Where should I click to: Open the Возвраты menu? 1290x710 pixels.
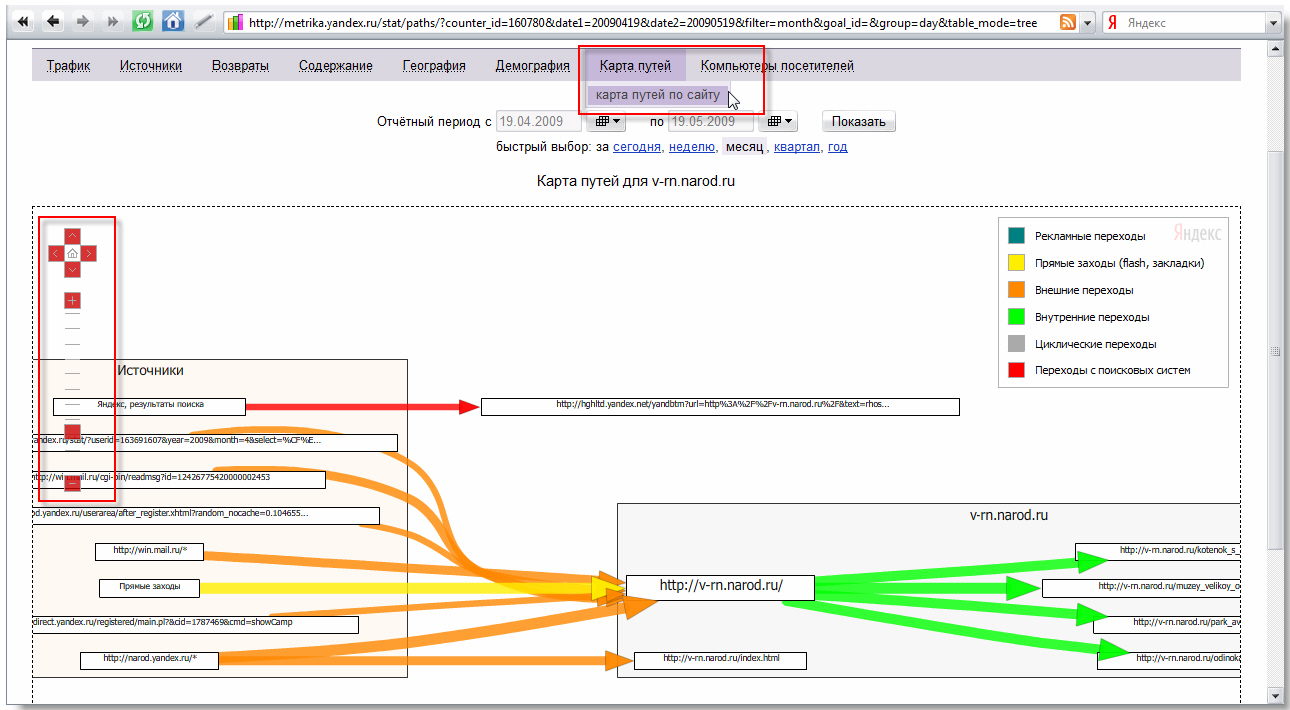[x=240, y=66]
